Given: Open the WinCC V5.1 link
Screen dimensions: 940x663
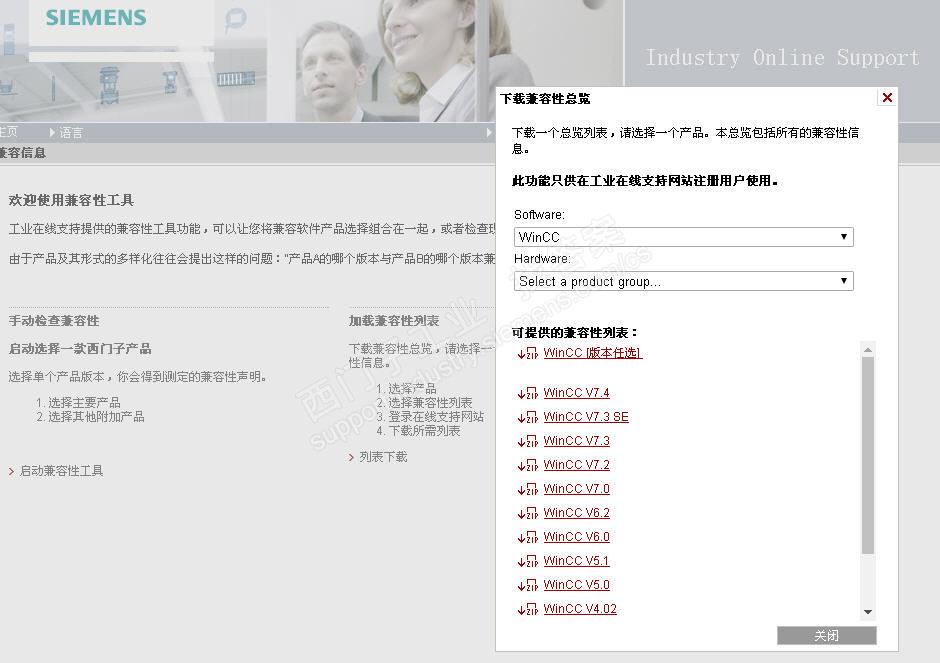Looking at the screenshot, I should coord(576,561).
